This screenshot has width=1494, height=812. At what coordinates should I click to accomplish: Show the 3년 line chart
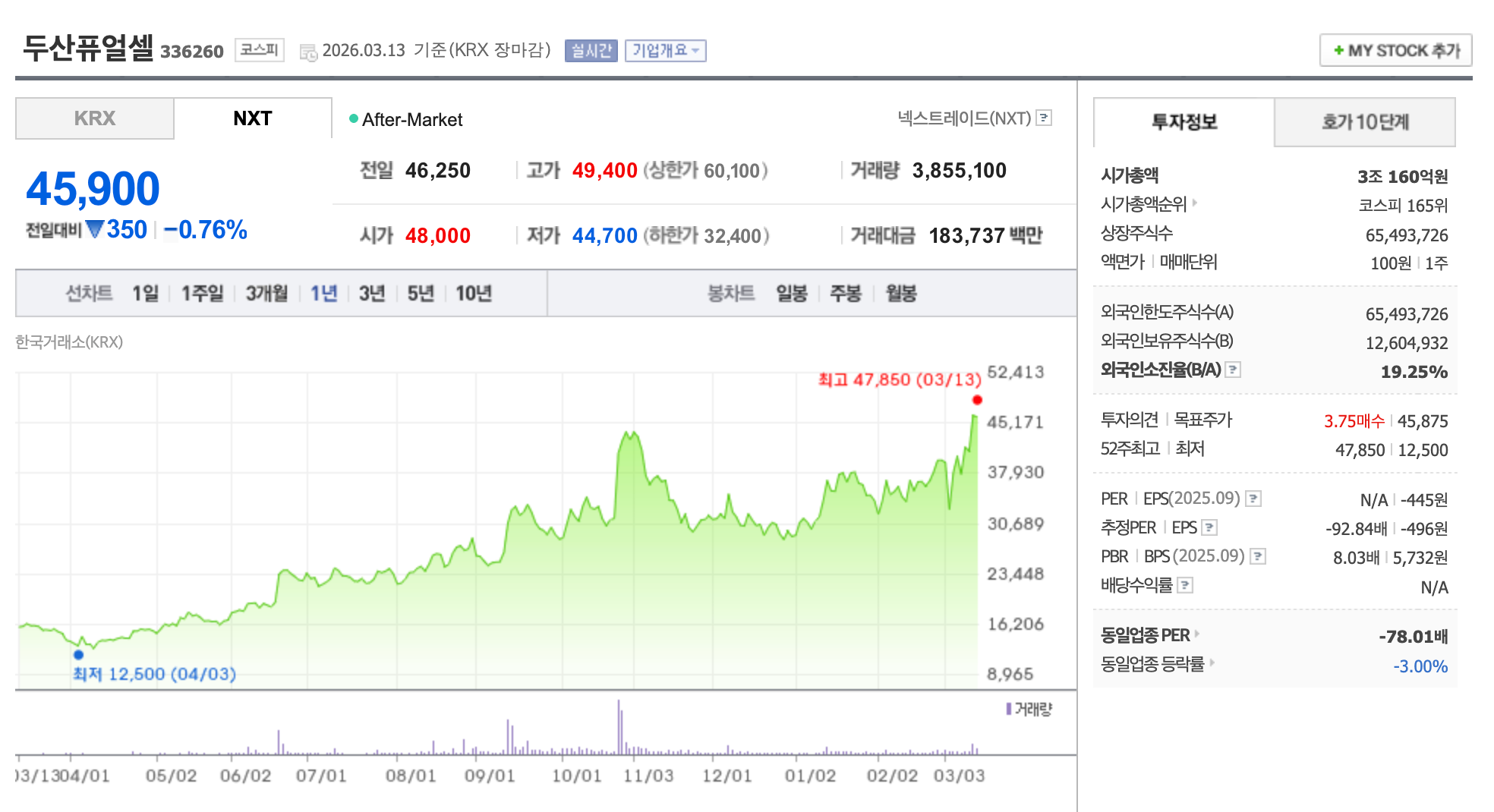point(372,293)
